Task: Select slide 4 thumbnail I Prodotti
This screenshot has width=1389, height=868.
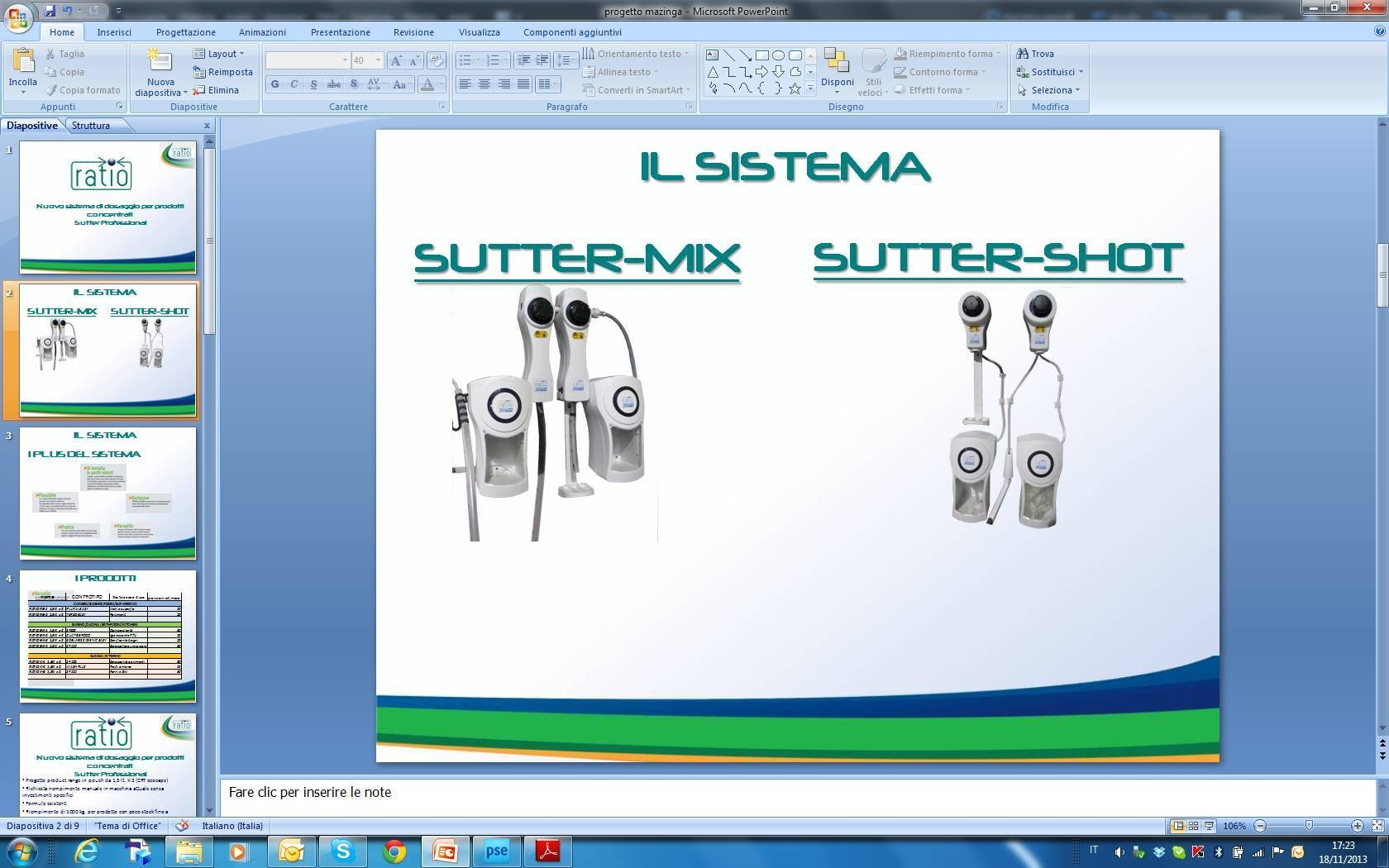Action: pos(107,636)
